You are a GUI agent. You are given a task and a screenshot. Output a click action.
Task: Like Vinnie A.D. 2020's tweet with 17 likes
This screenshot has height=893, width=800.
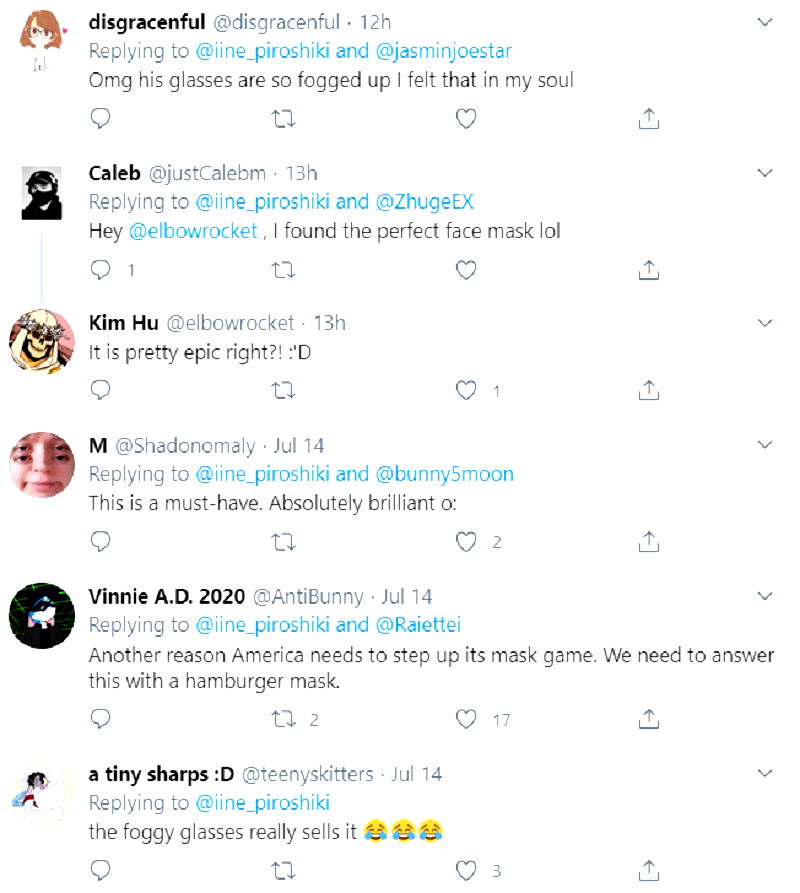465,719
